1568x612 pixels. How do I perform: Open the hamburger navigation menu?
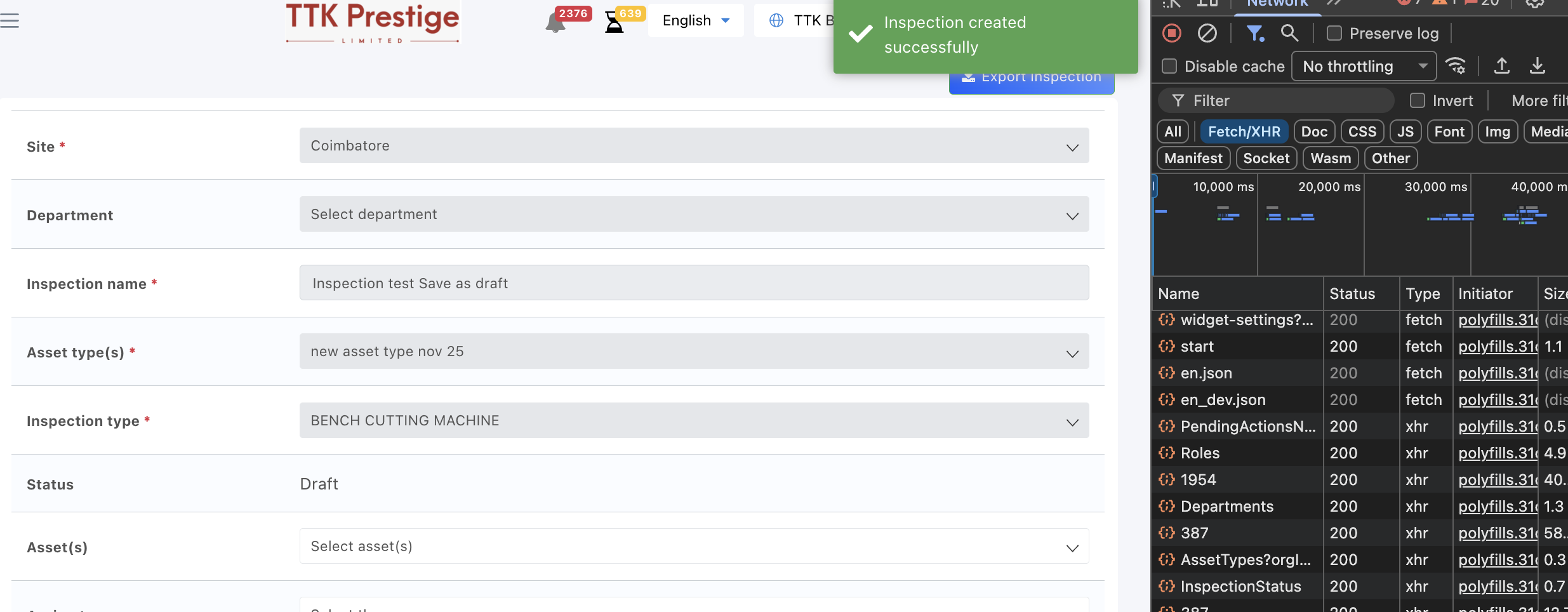coord(10,20)
